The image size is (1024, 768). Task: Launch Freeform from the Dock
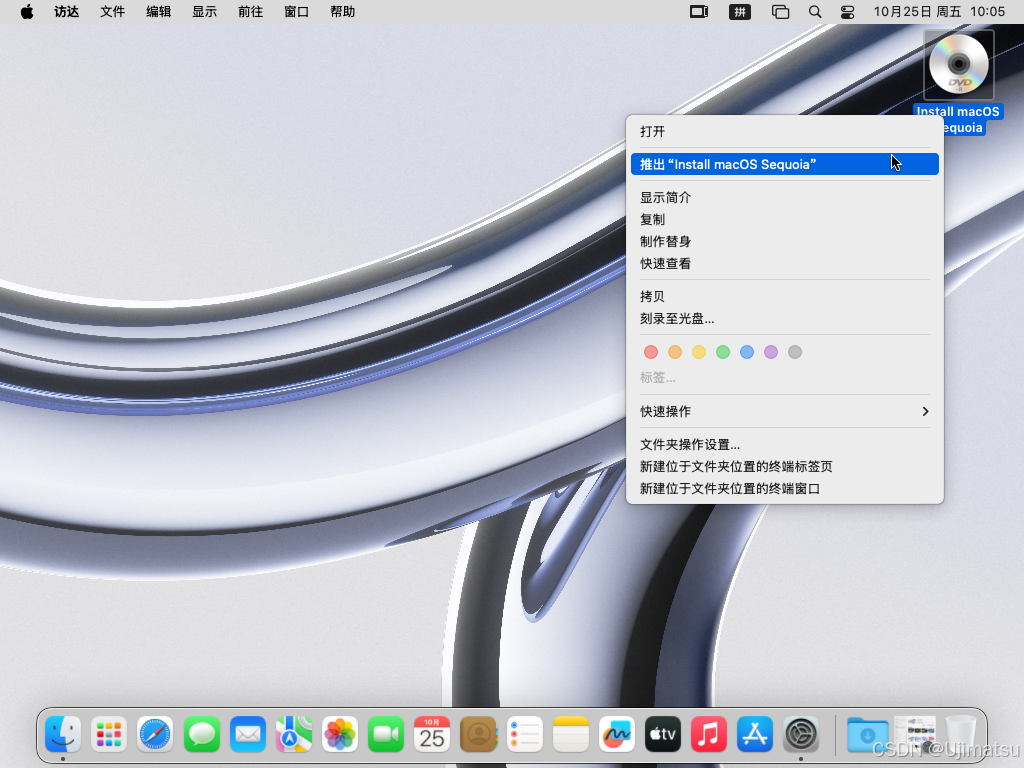click(616, 734)
